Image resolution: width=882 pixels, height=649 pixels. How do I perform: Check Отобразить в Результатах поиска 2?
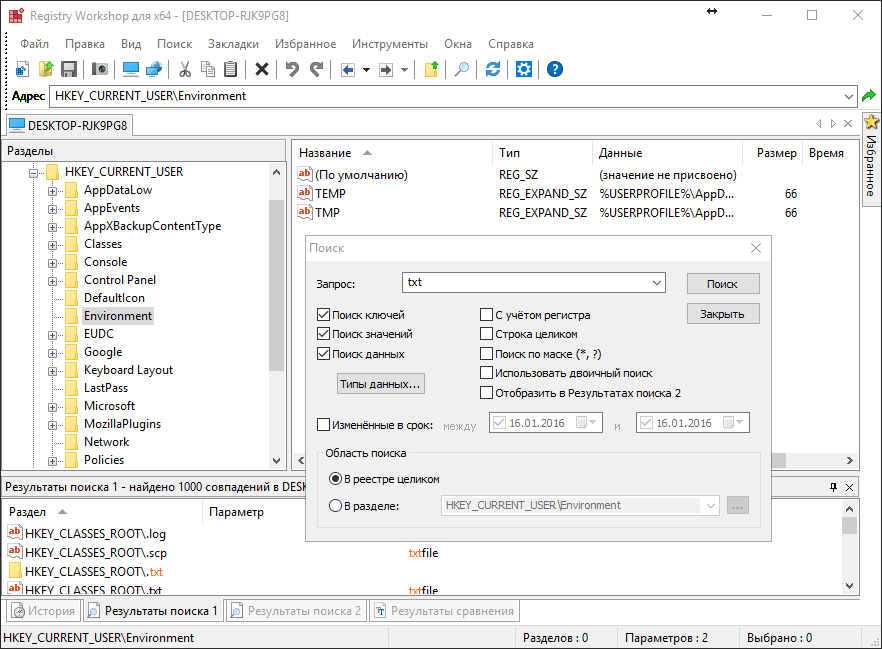coord(487,393)
